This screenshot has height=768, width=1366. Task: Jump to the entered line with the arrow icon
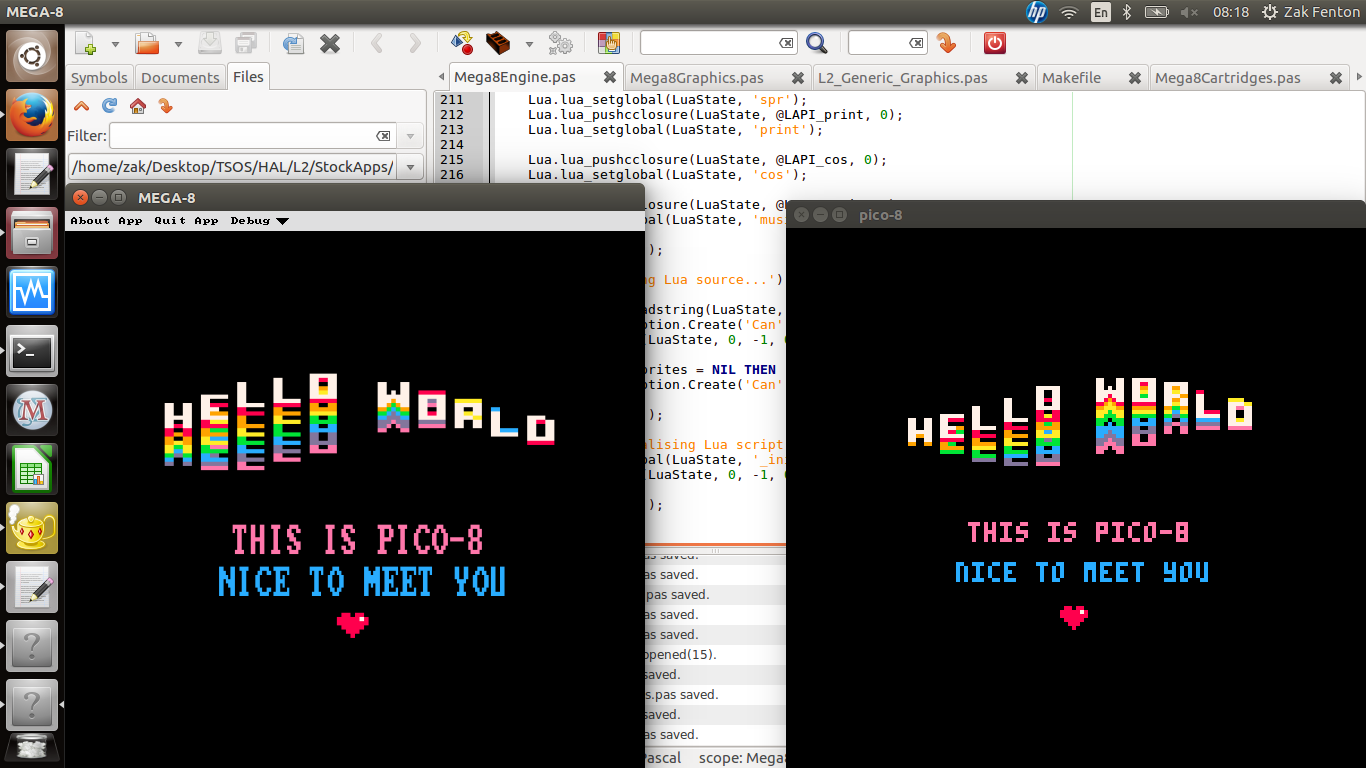click(x=946, y=43)
